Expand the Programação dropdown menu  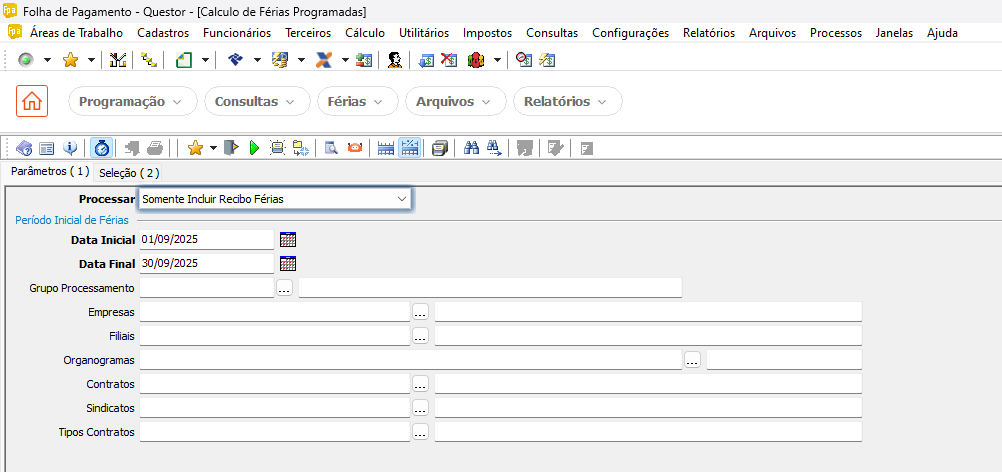131,102
